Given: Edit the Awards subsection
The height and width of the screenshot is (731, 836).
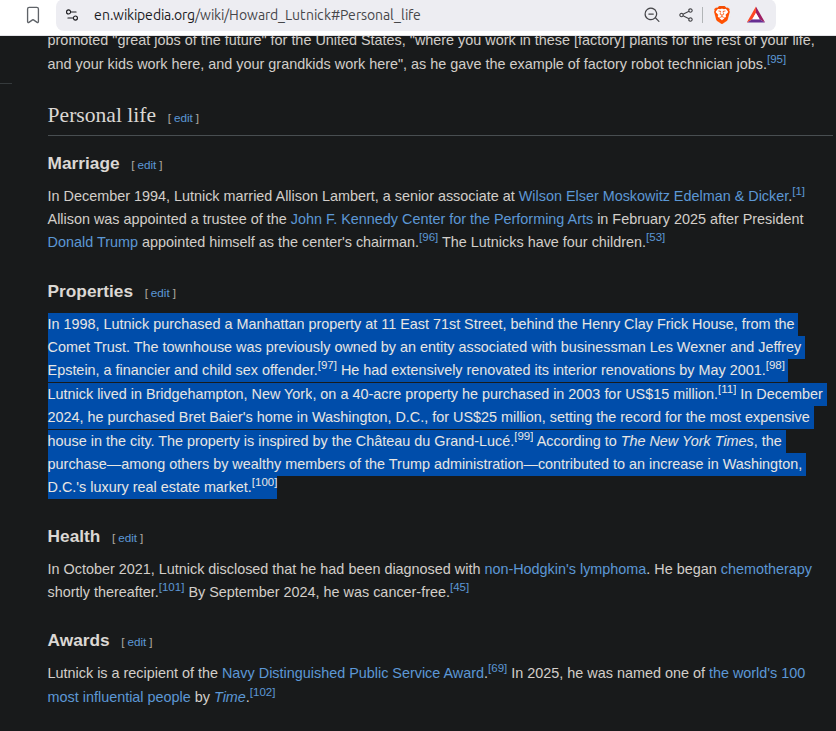Looking at the screenshot, I should pyautogui.click(x=136, y=642).
